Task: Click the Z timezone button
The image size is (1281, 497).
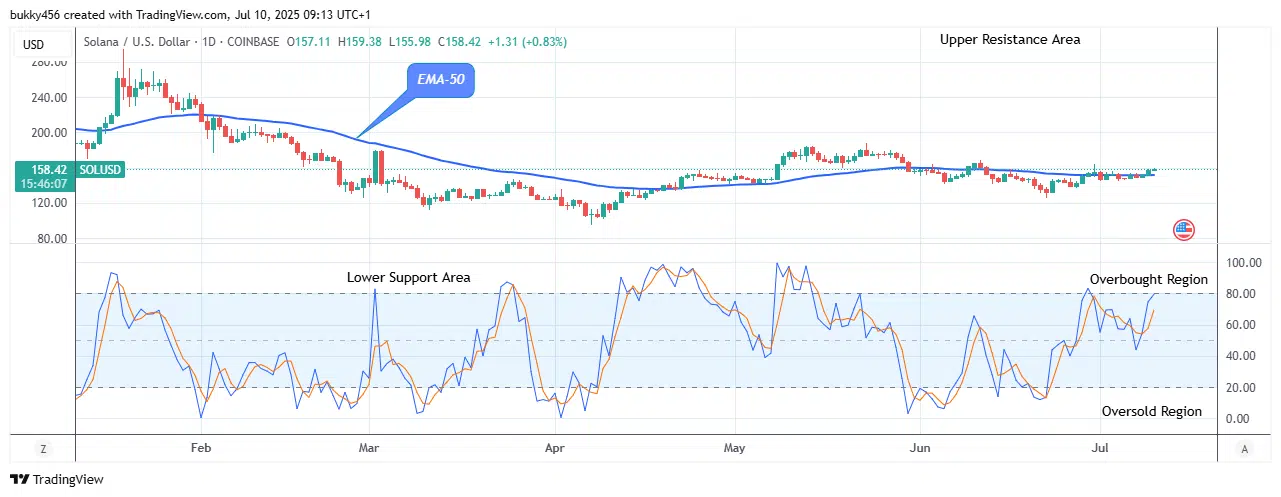Action: (x=43, y=449)
